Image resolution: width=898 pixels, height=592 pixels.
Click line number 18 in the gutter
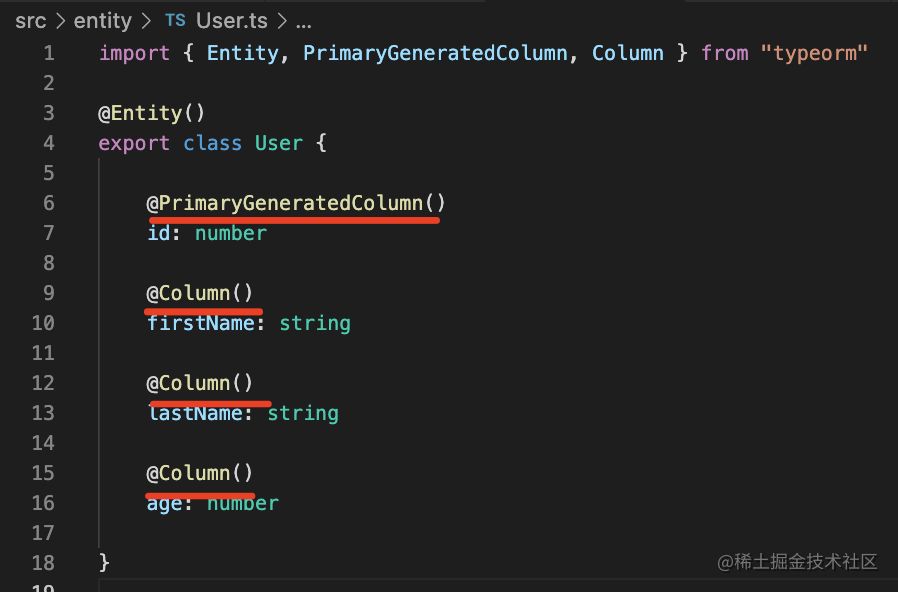43,563
